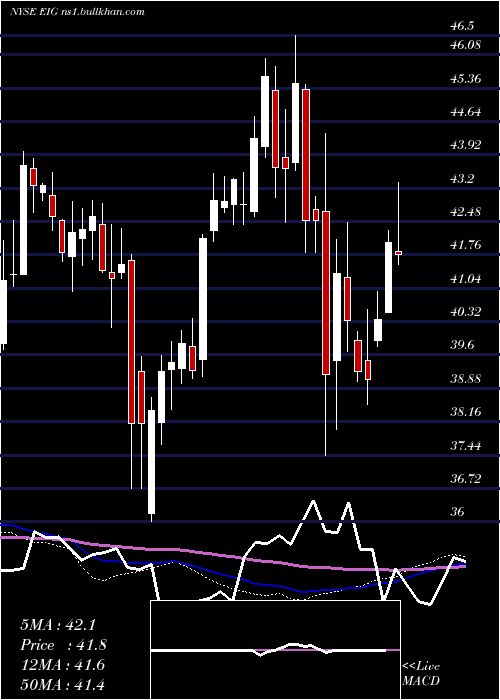Click the 41.04 price axis label

click(465, 279)
